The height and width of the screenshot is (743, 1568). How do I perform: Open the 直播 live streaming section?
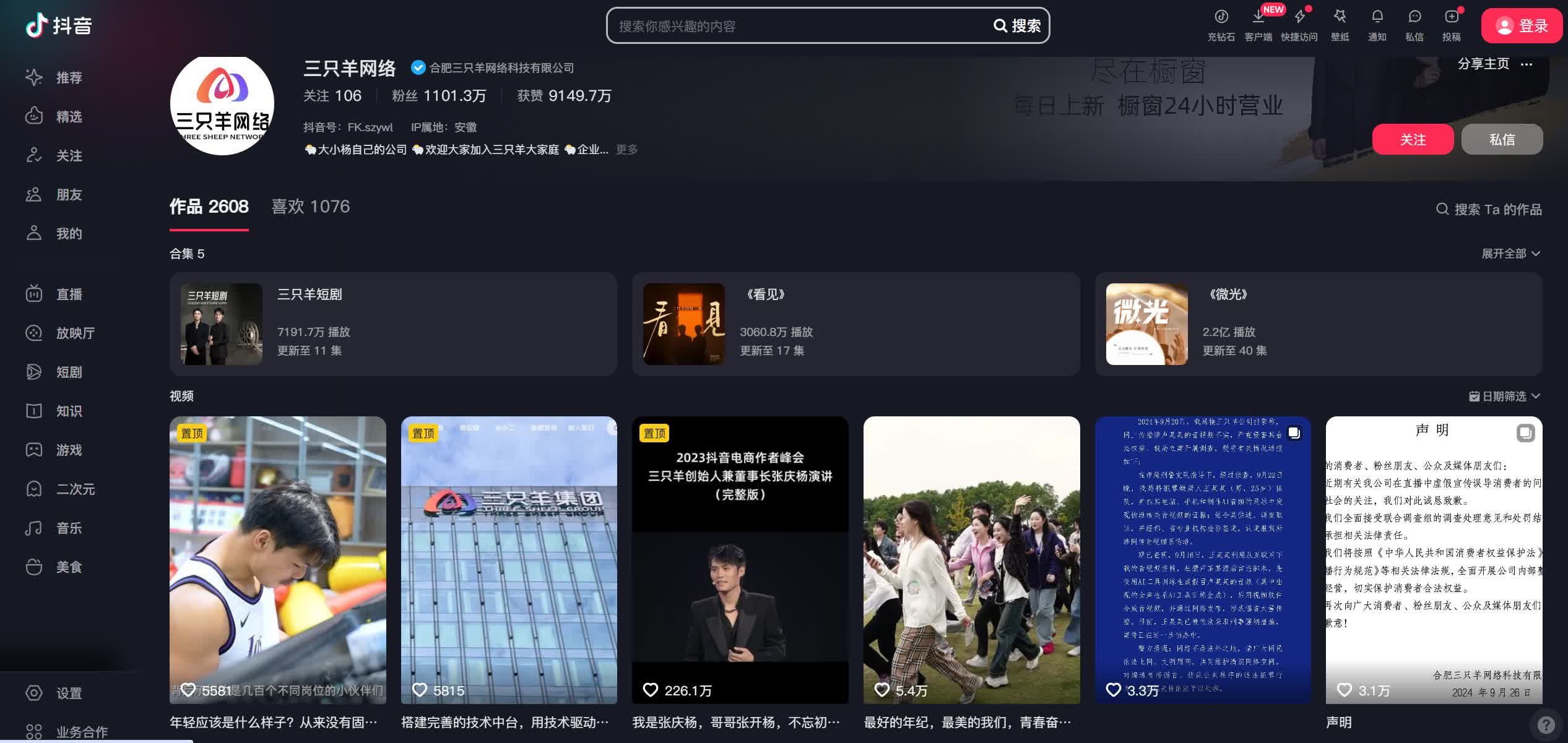54,294
